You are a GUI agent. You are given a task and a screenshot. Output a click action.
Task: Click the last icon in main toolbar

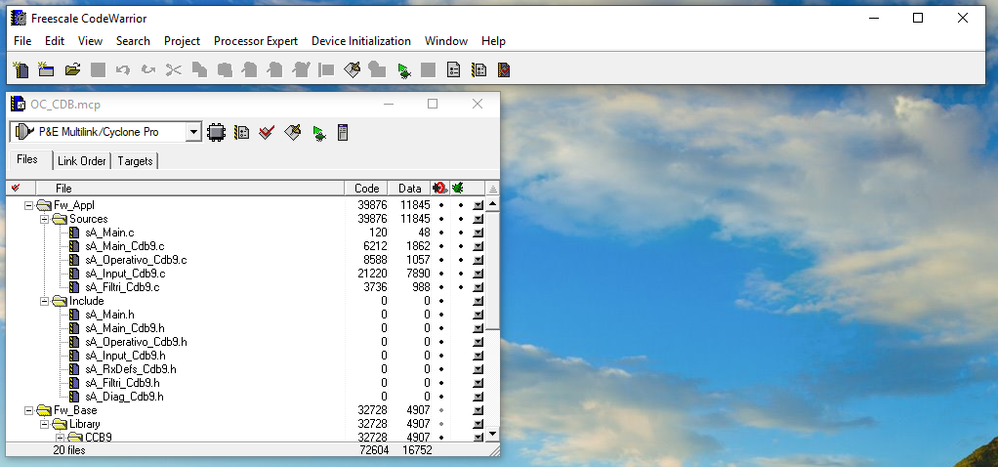click(x=504, y=69)
